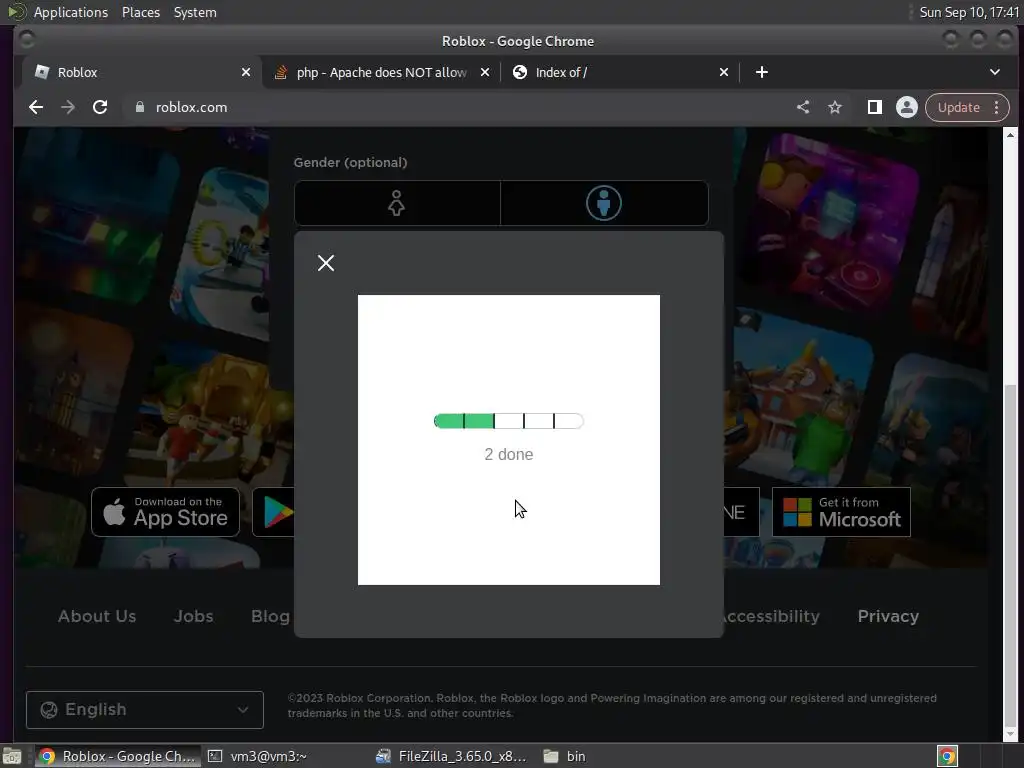The image size is (1024, 768).
Task: Switch to the Index of / tab
Action: pos(620,72)
